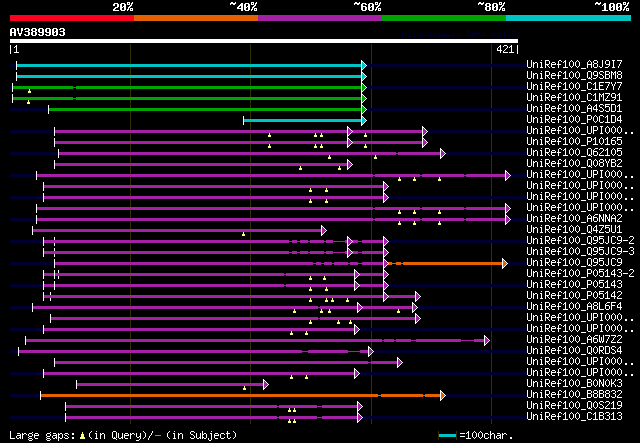Click the '~80%' legend label
The height and width of the screenshot is (443, 640).
(491, 7)
